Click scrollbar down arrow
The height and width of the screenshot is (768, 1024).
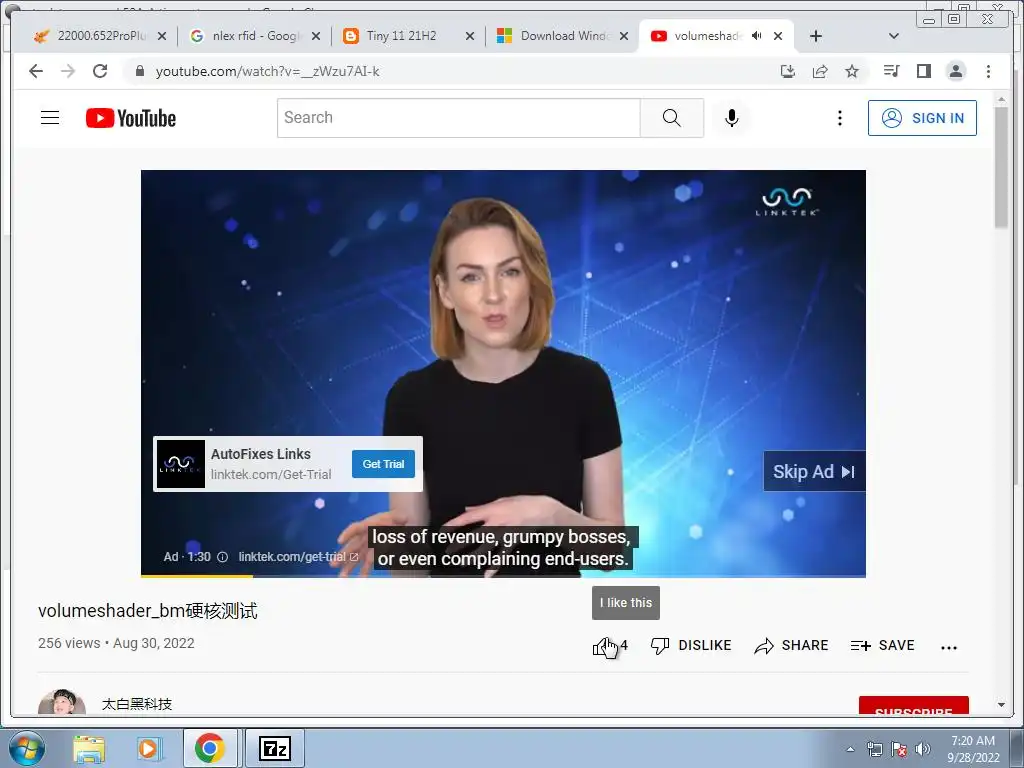[x=1001, y=705]
